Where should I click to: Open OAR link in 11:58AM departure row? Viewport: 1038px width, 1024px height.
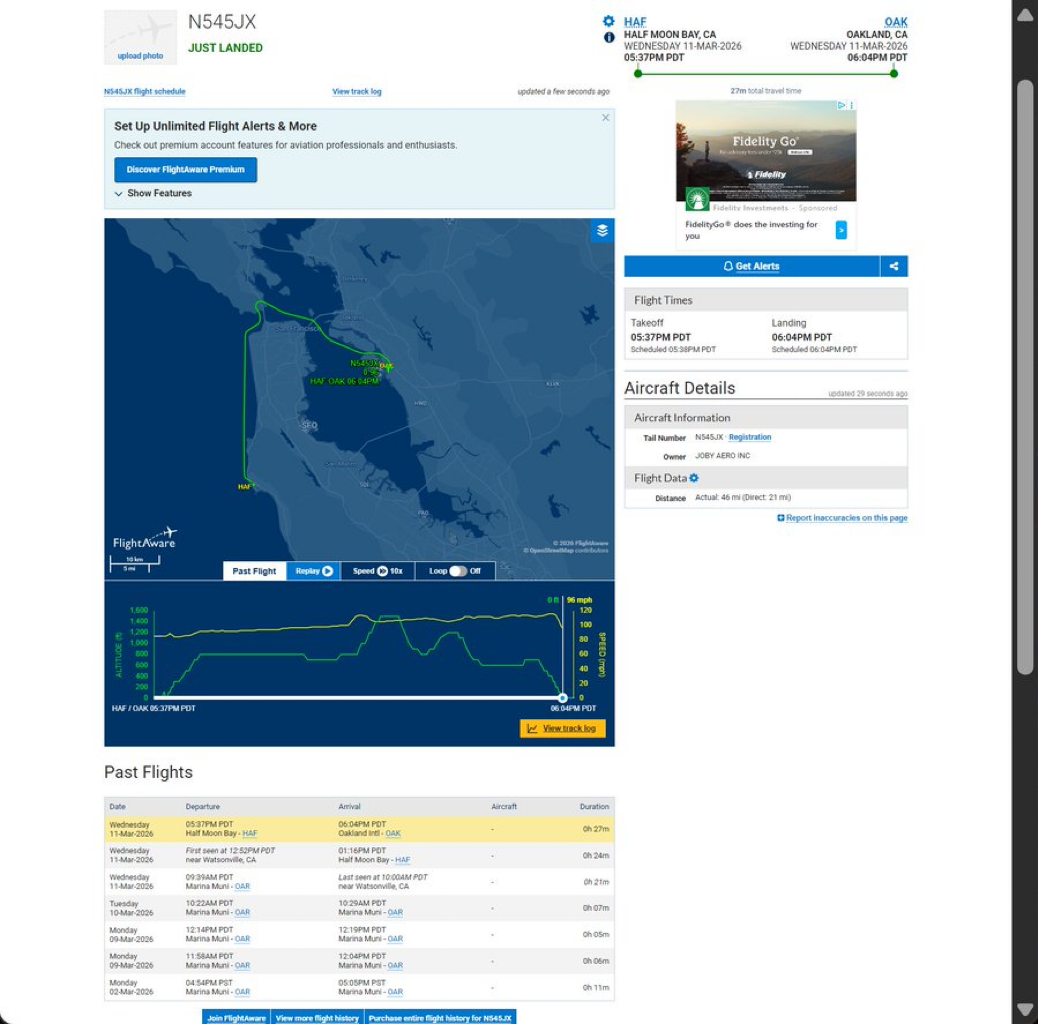click(x=242, y=965)
